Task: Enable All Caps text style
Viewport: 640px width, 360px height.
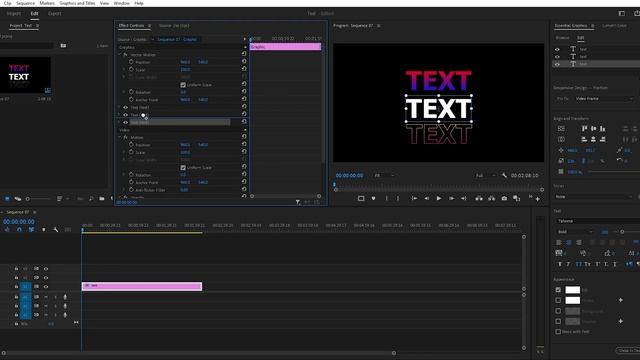Action: click(578, 264)
